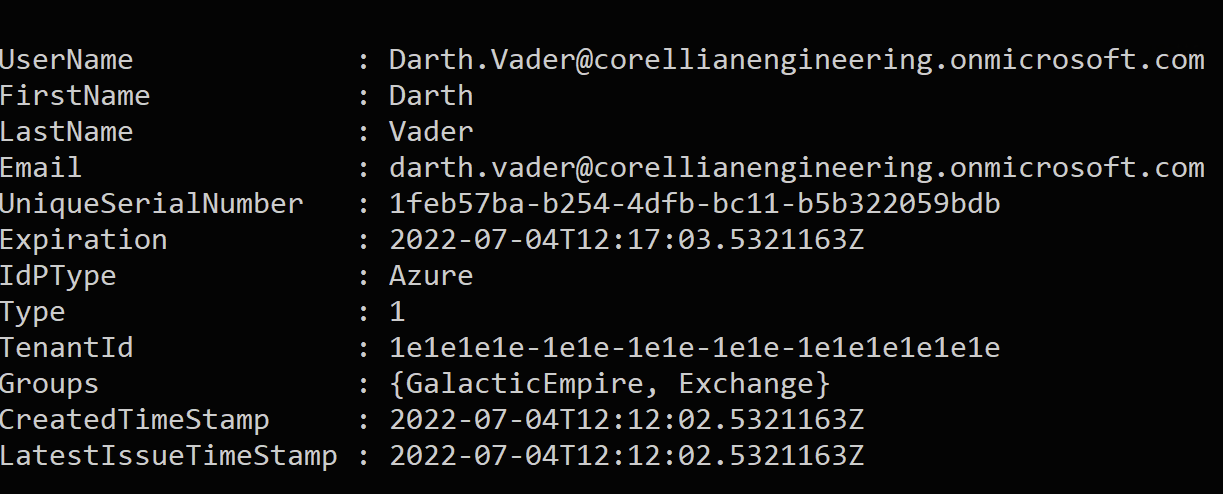Click the Groups field label

(49, 384)
